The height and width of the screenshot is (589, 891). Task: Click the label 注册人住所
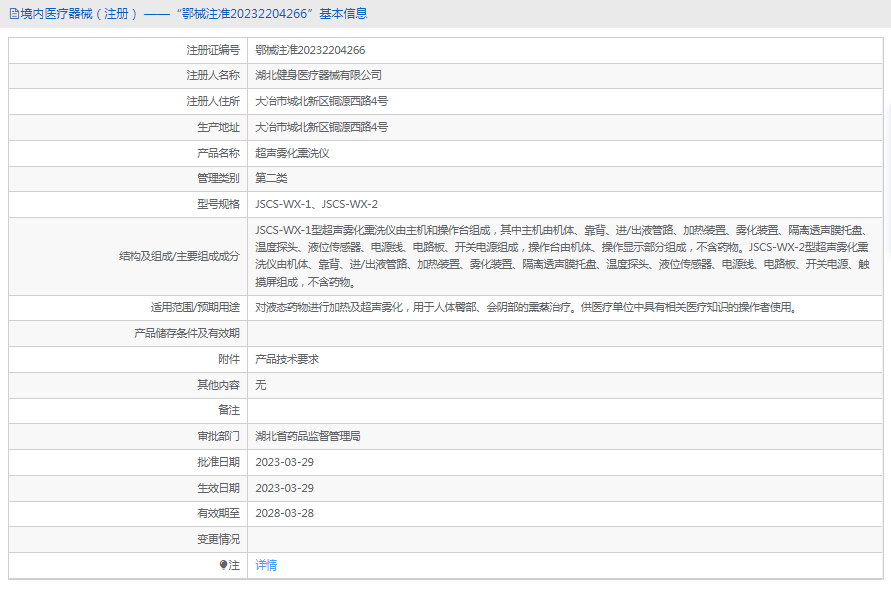click(213, 101)
